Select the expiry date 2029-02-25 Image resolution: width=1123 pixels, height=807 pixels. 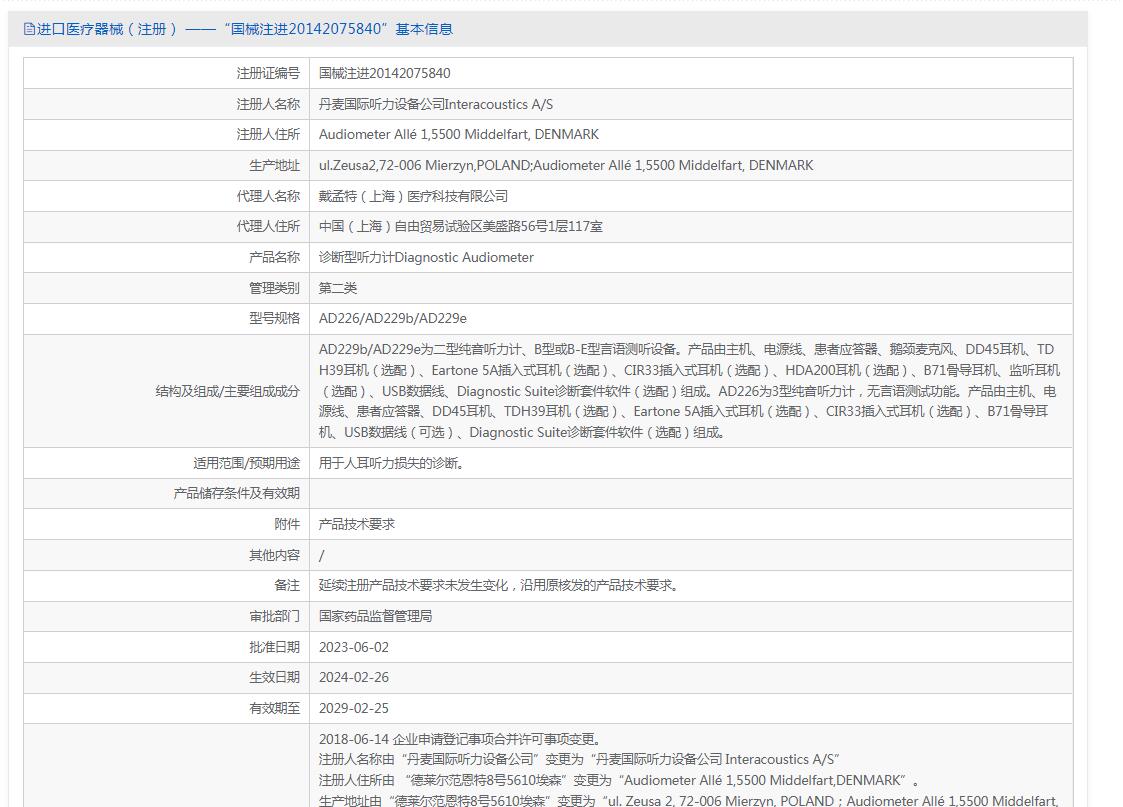point(354,708)
